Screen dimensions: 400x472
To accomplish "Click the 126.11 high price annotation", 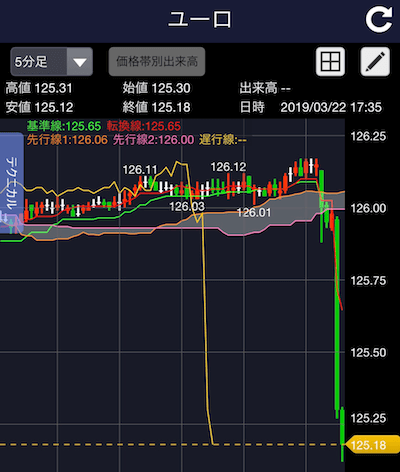I will 140,170.
